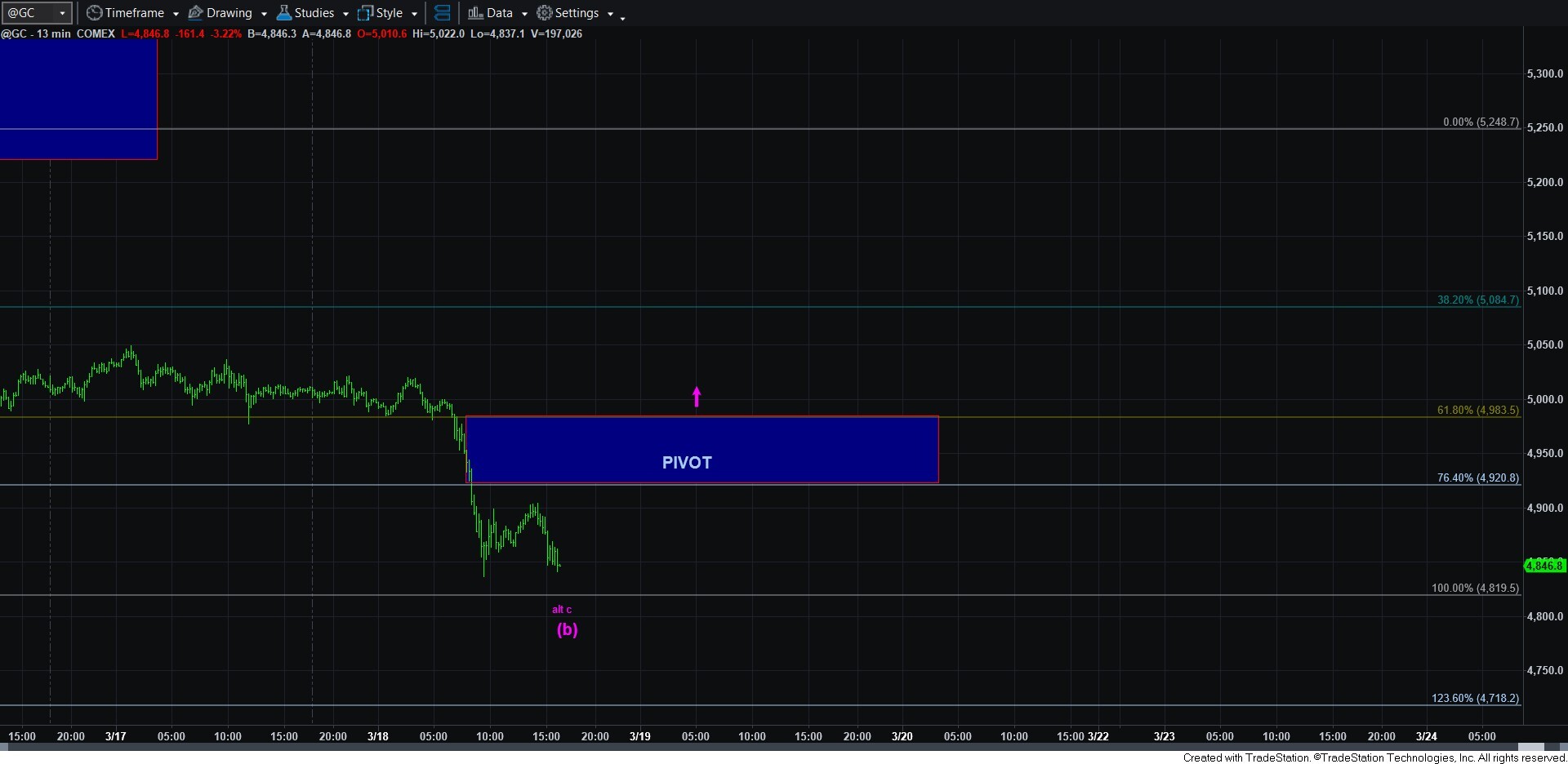
Task: Click the Drawing pencil icon
Action: point(196,13)
